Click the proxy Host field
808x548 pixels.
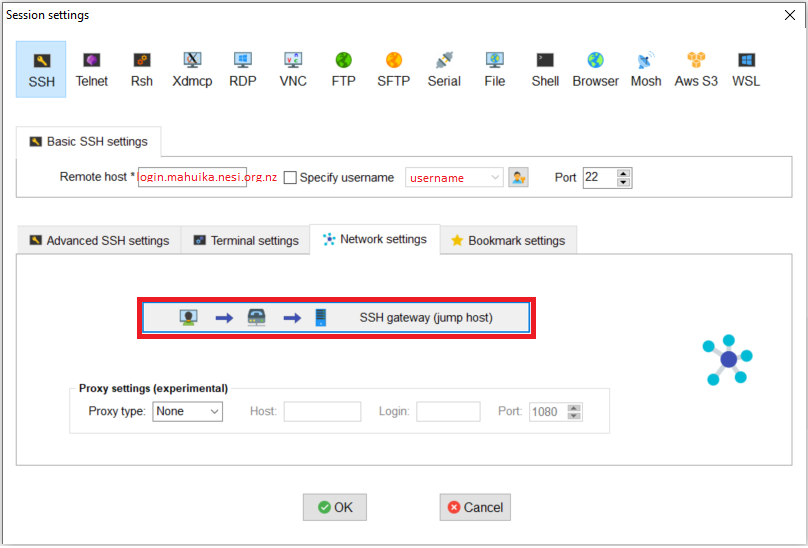point(322,411)
